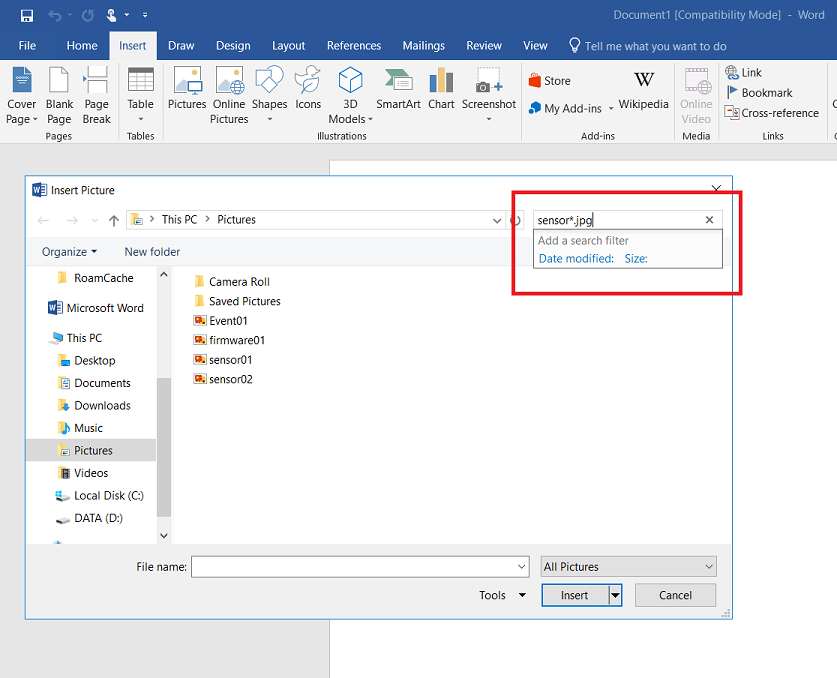
Task: Insert a Bookmark
Action: pos(759,93)
